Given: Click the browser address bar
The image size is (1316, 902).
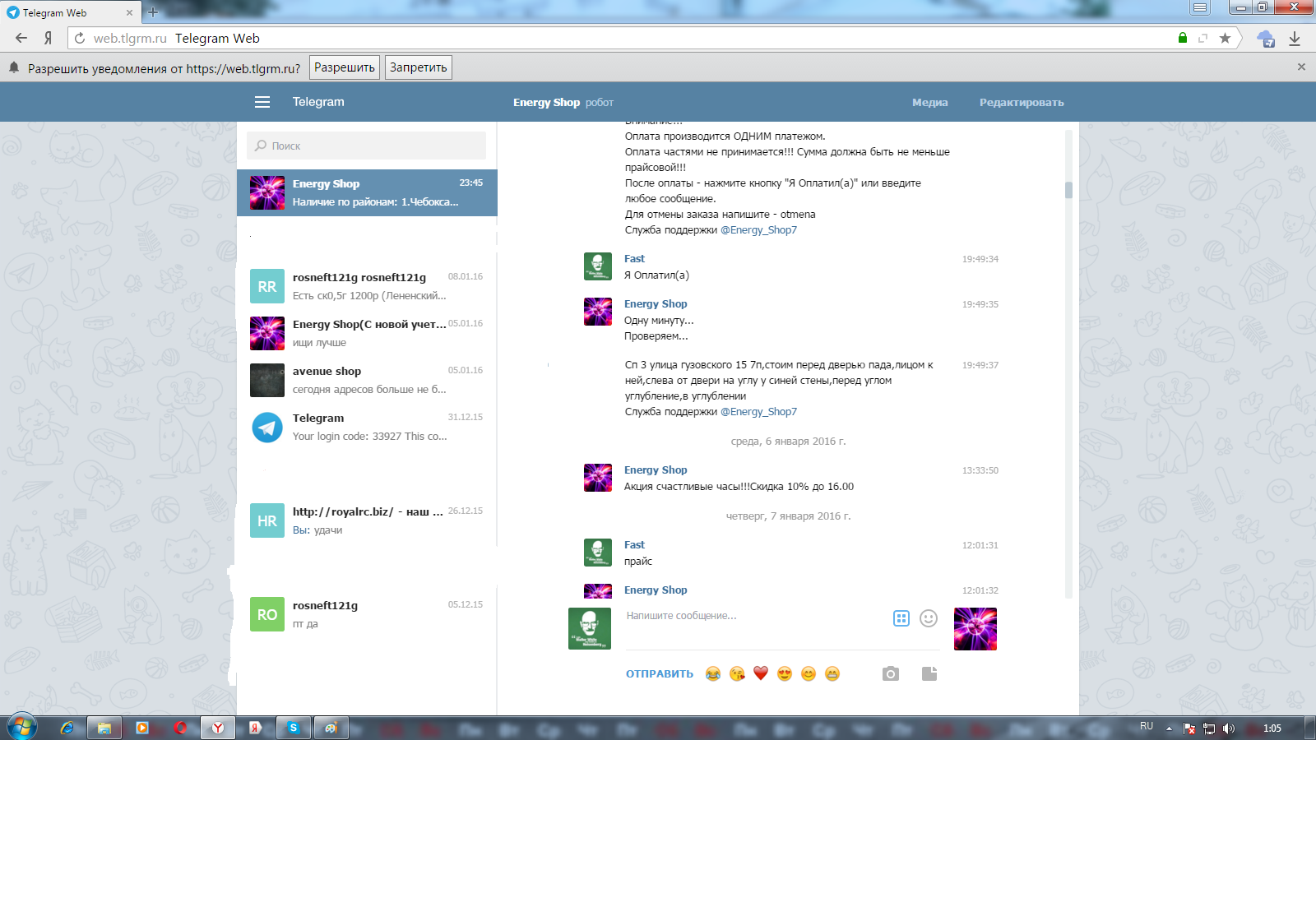Looking at the screenshot, I should 625,38.
